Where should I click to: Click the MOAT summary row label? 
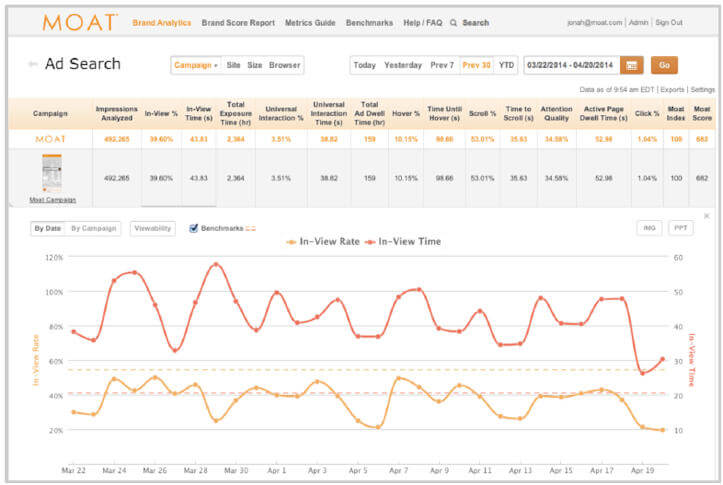tap(50, 139)
